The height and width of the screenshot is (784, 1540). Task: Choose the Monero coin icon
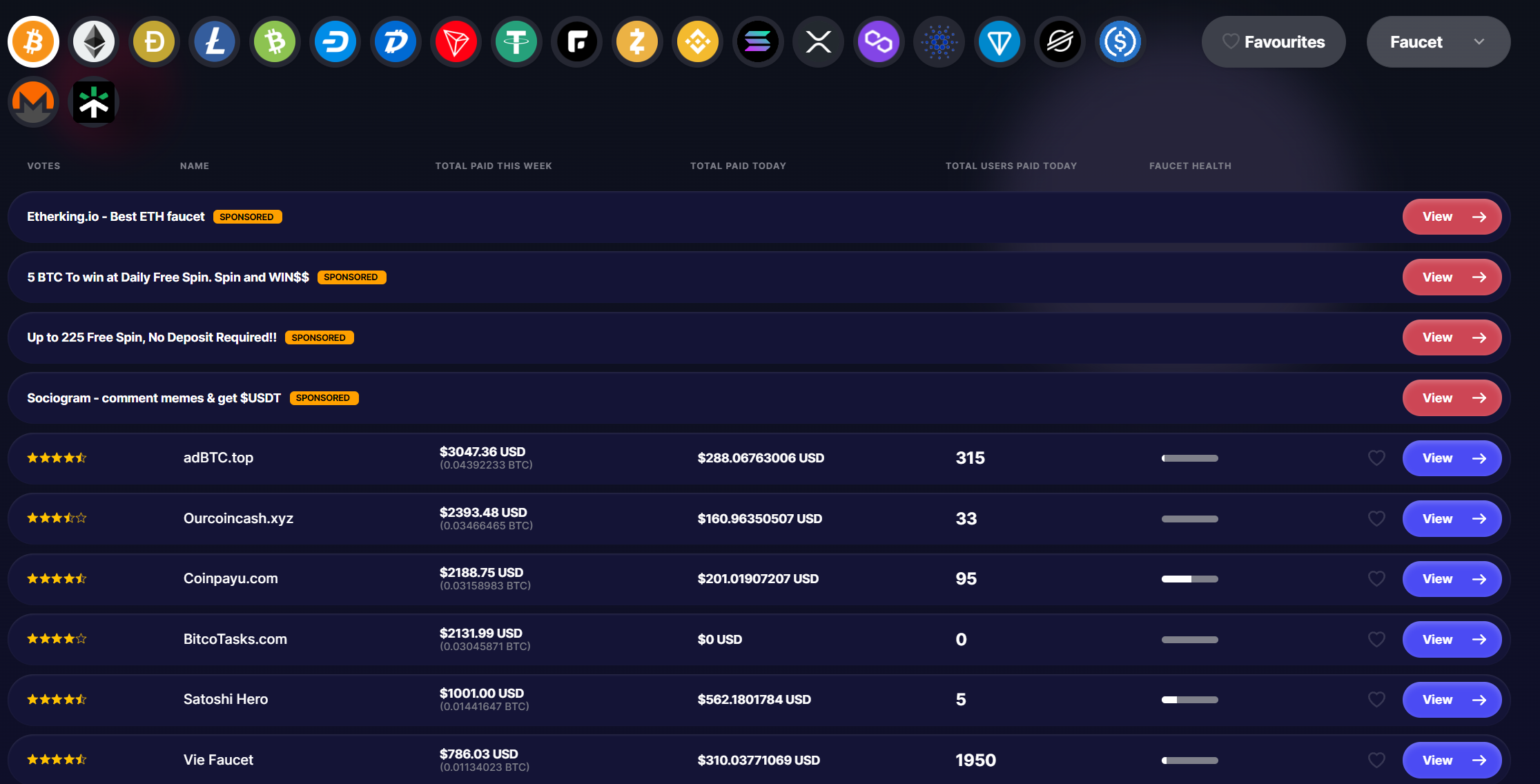(33, 102)
